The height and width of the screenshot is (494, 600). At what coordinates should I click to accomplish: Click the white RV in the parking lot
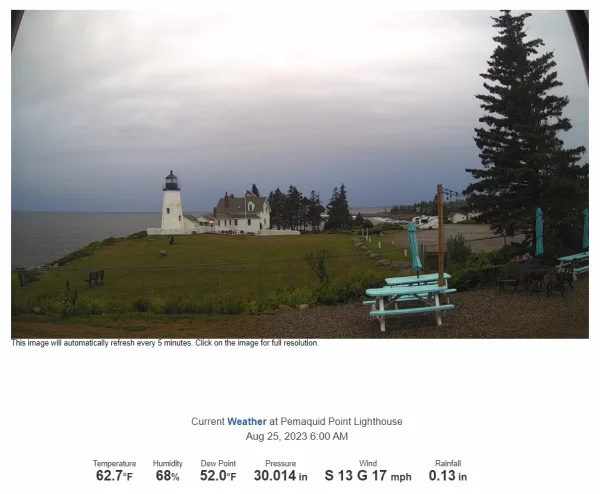tap(425, 222)
